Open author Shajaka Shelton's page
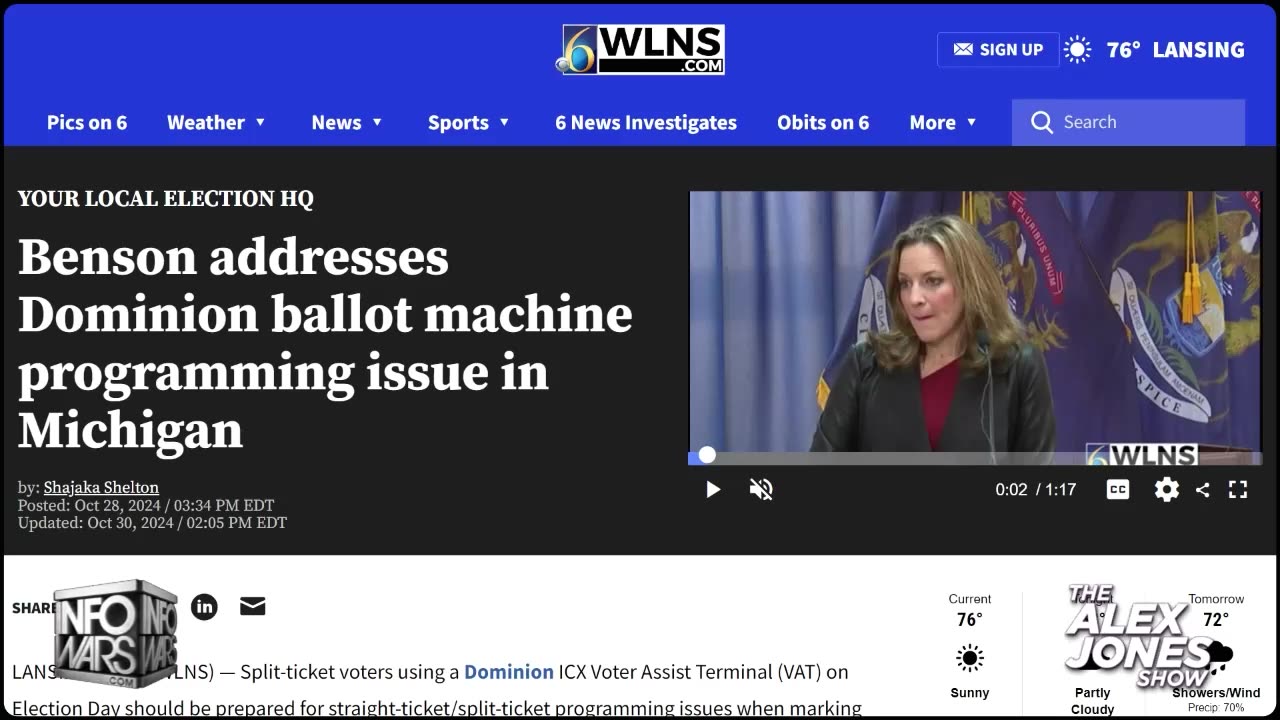 point(101,488)
